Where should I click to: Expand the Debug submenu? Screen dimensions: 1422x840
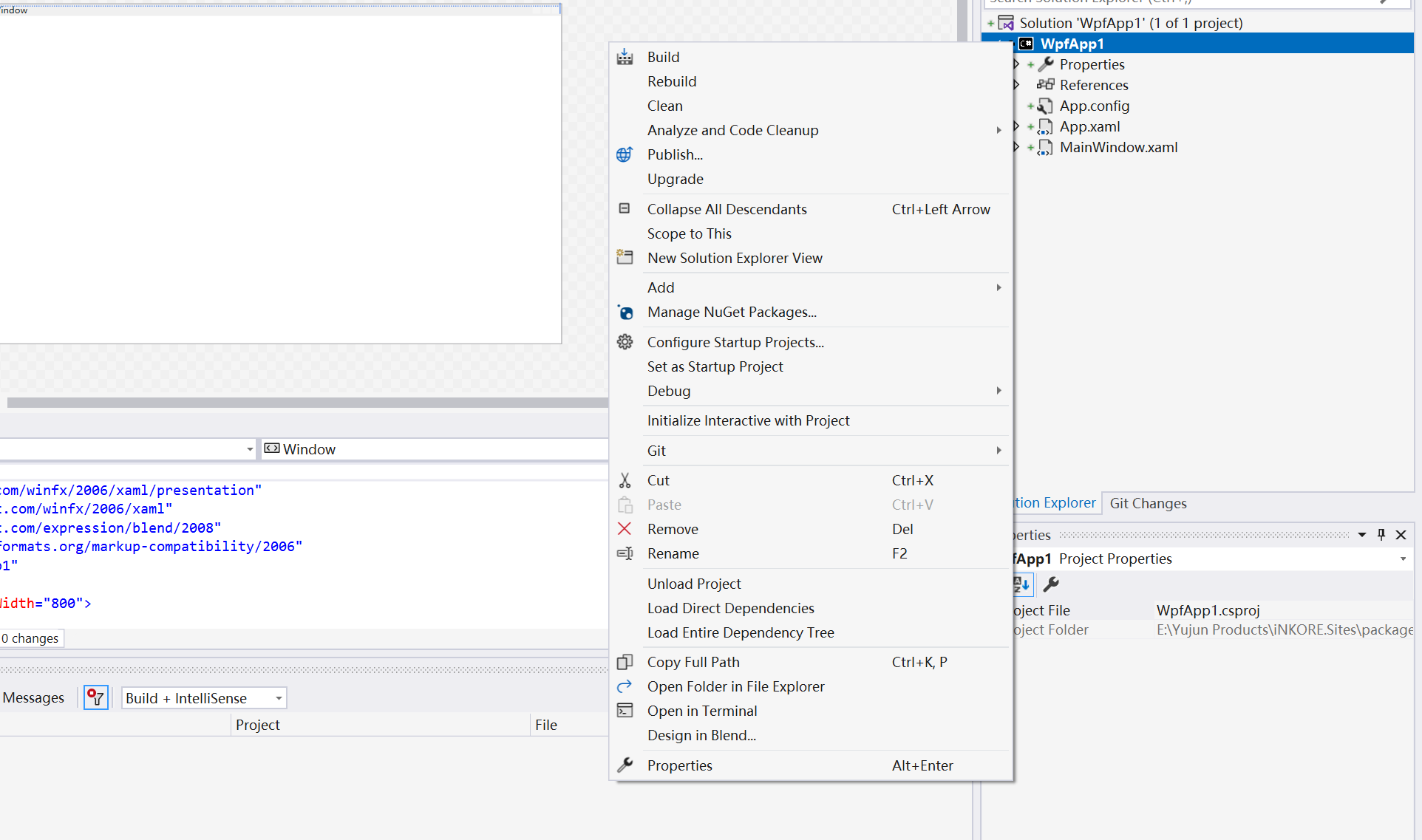pyautogui.click(x=999, y=390)
